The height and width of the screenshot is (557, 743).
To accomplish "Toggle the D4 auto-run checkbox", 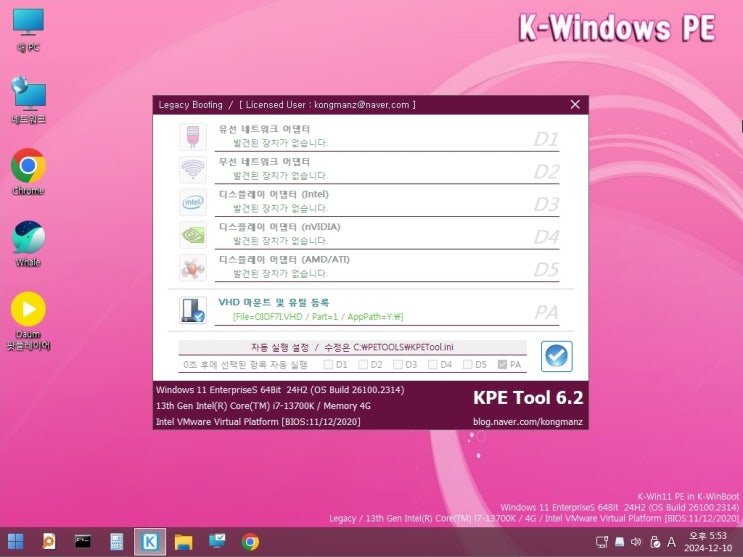I will (433, 364).
